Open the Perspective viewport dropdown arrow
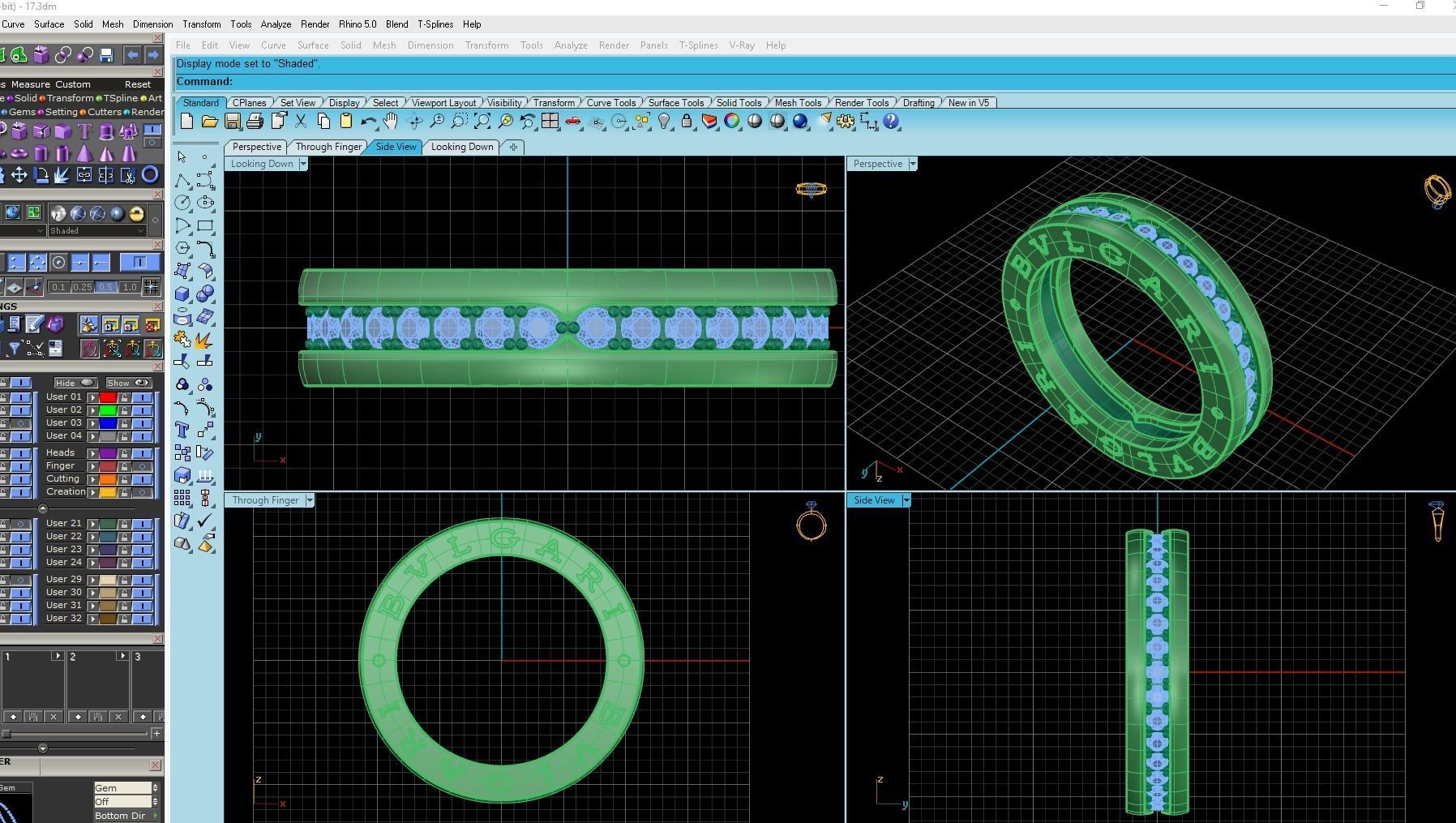This screenshot has height=823, width=1456. [x=913, y=164]
